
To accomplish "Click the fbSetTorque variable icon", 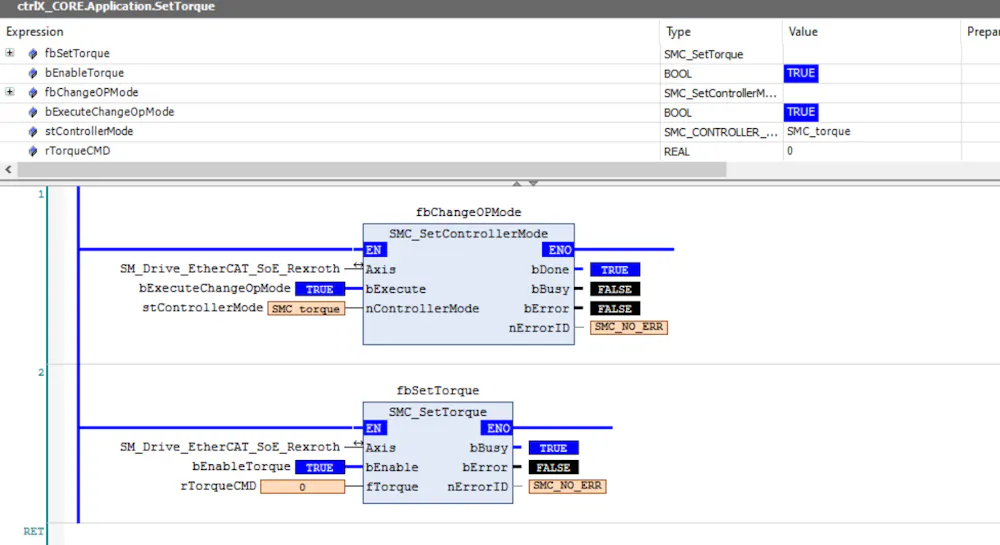I will (x=33, y=54).
